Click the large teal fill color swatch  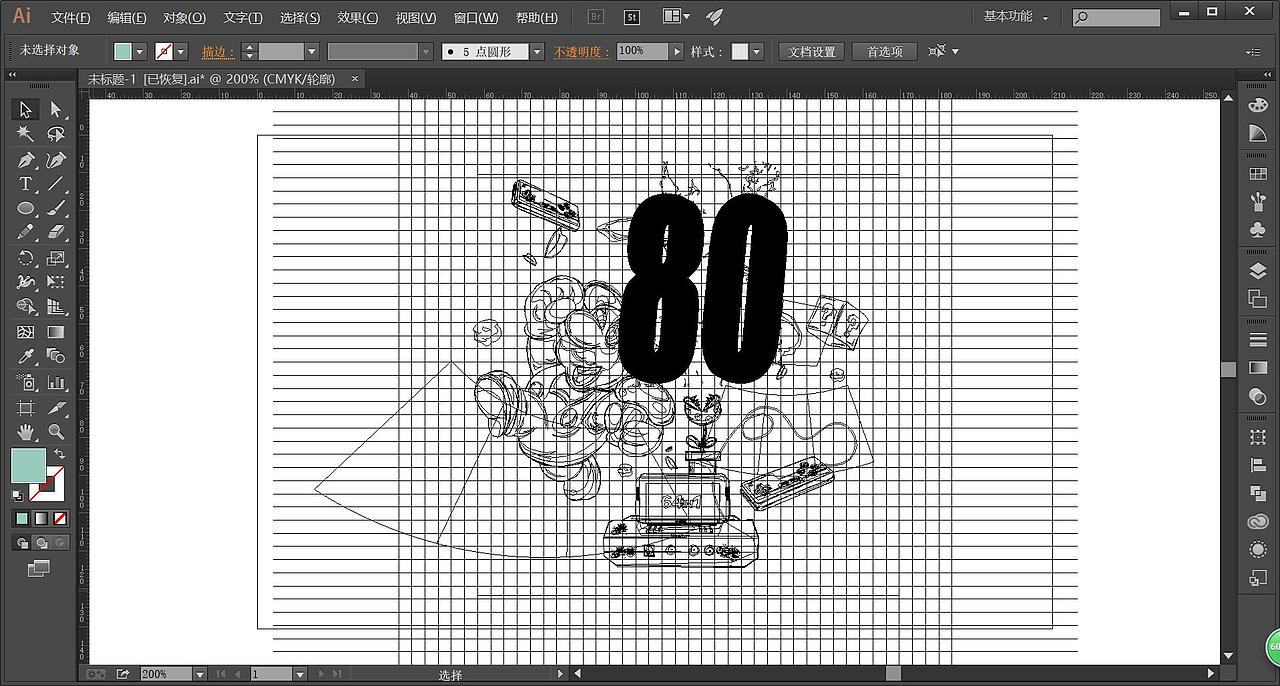click(28, 465)
